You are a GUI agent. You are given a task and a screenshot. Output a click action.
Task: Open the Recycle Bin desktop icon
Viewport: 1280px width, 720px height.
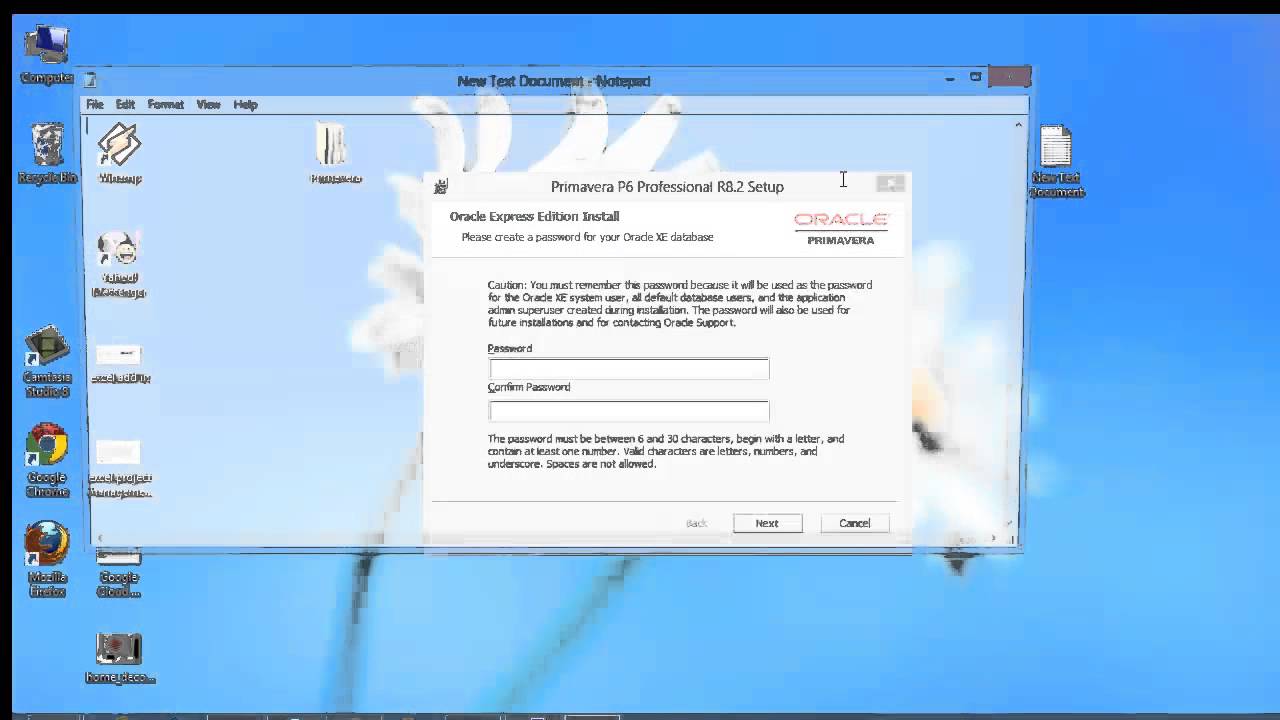[x=47, y=153]
